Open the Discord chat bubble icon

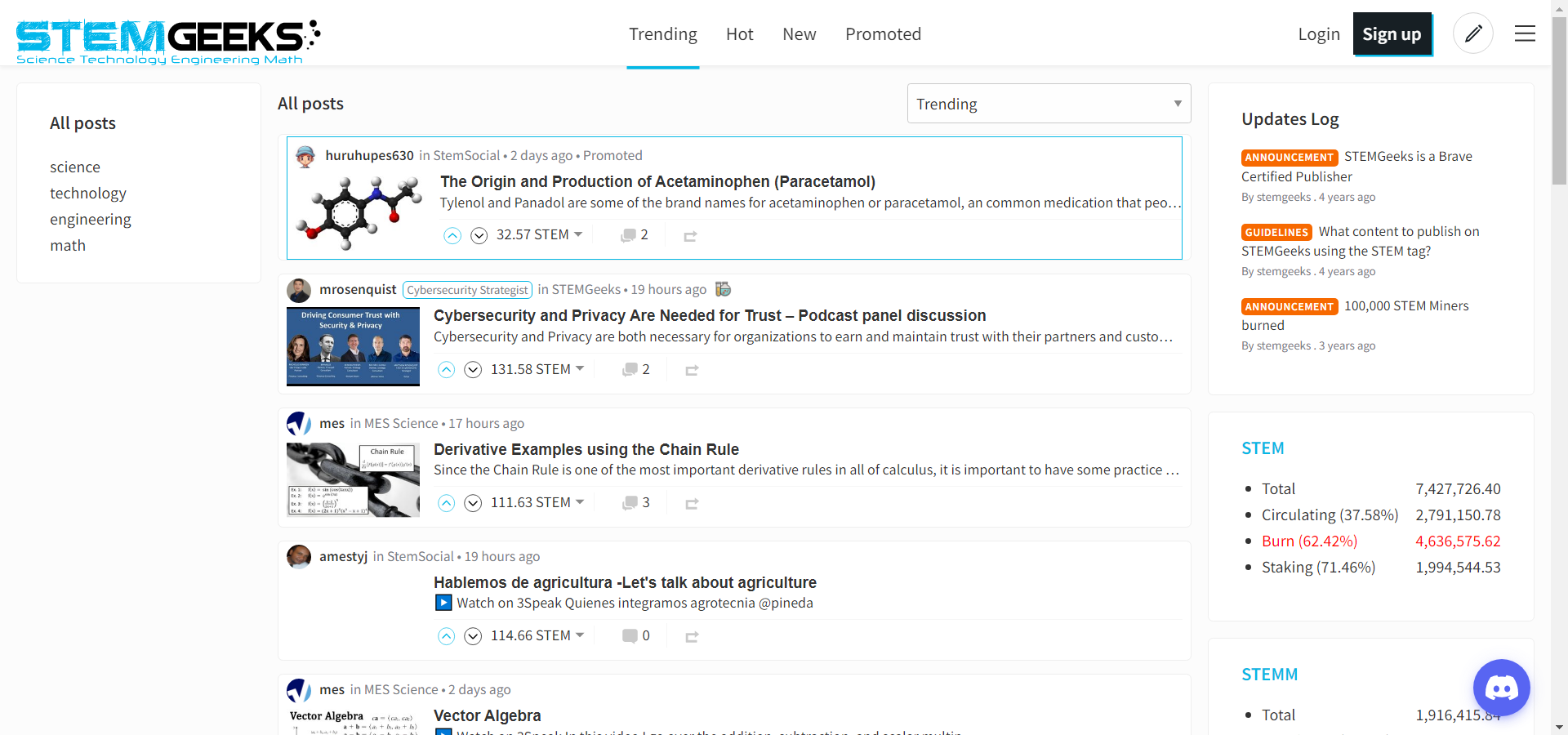pos(1501,688)
